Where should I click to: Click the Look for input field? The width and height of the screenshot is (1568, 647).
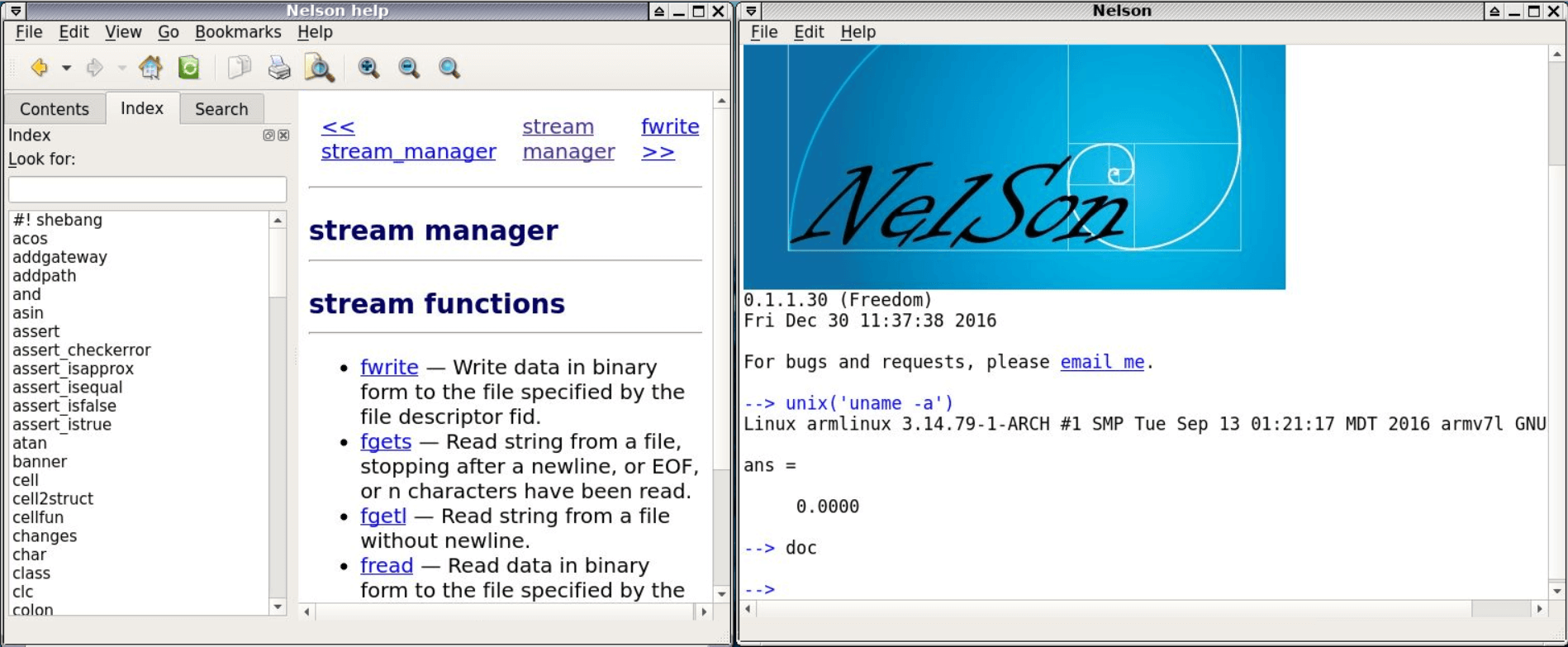[148, 189]
